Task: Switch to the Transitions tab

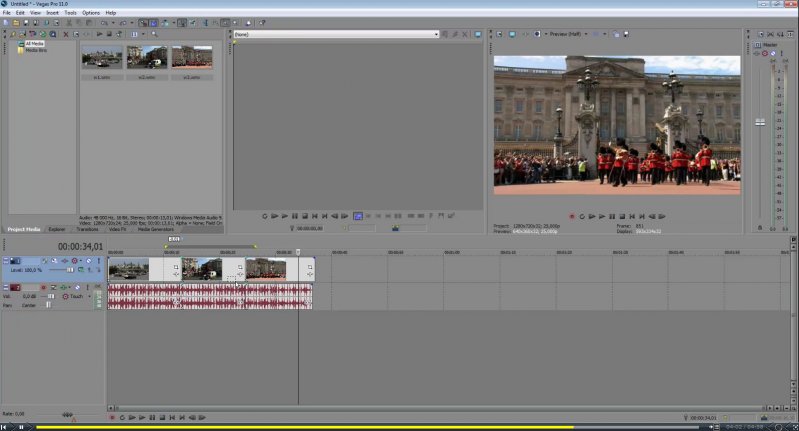Action: [87, 229]
